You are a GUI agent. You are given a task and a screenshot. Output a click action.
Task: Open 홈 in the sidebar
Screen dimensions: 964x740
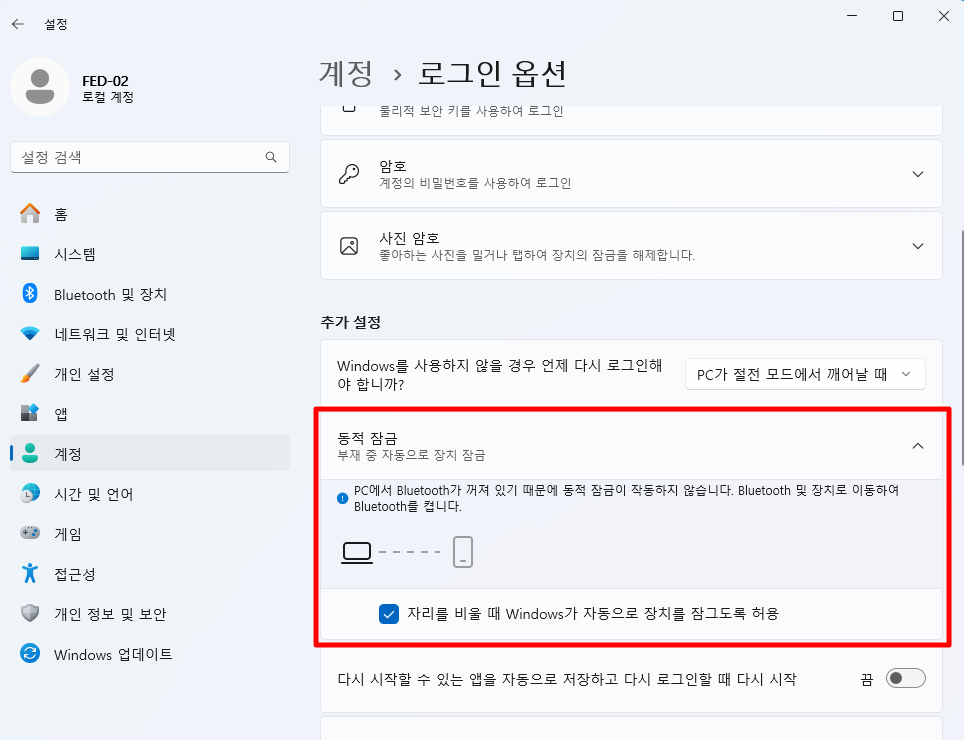pyautogui.click(x=150, y=214)
